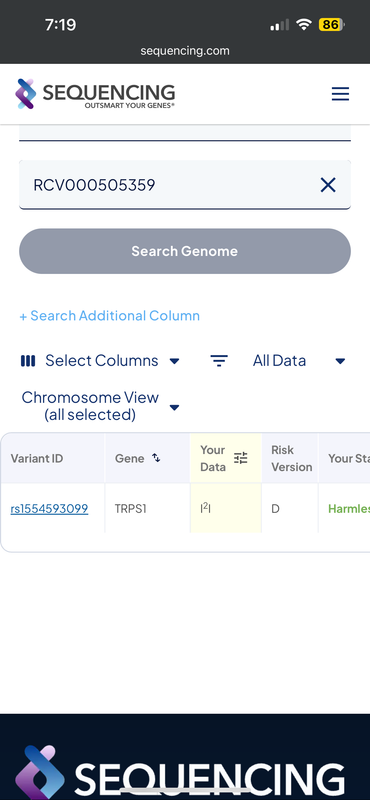Tap the sequencing.com address bar
This screenshot has height=800, width=370.
pos(185,51)
